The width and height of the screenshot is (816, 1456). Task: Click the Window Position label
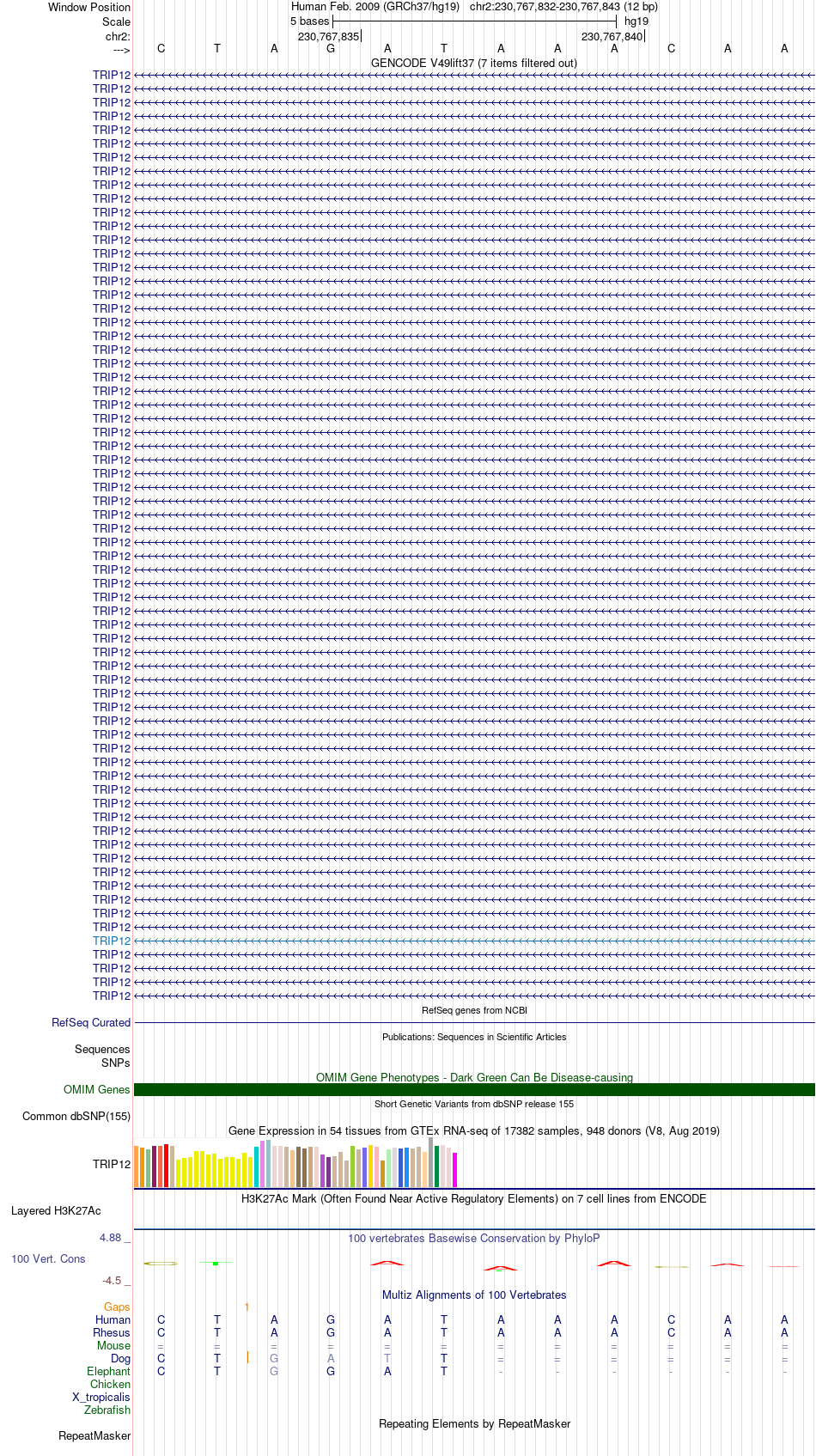coord(89,7)
